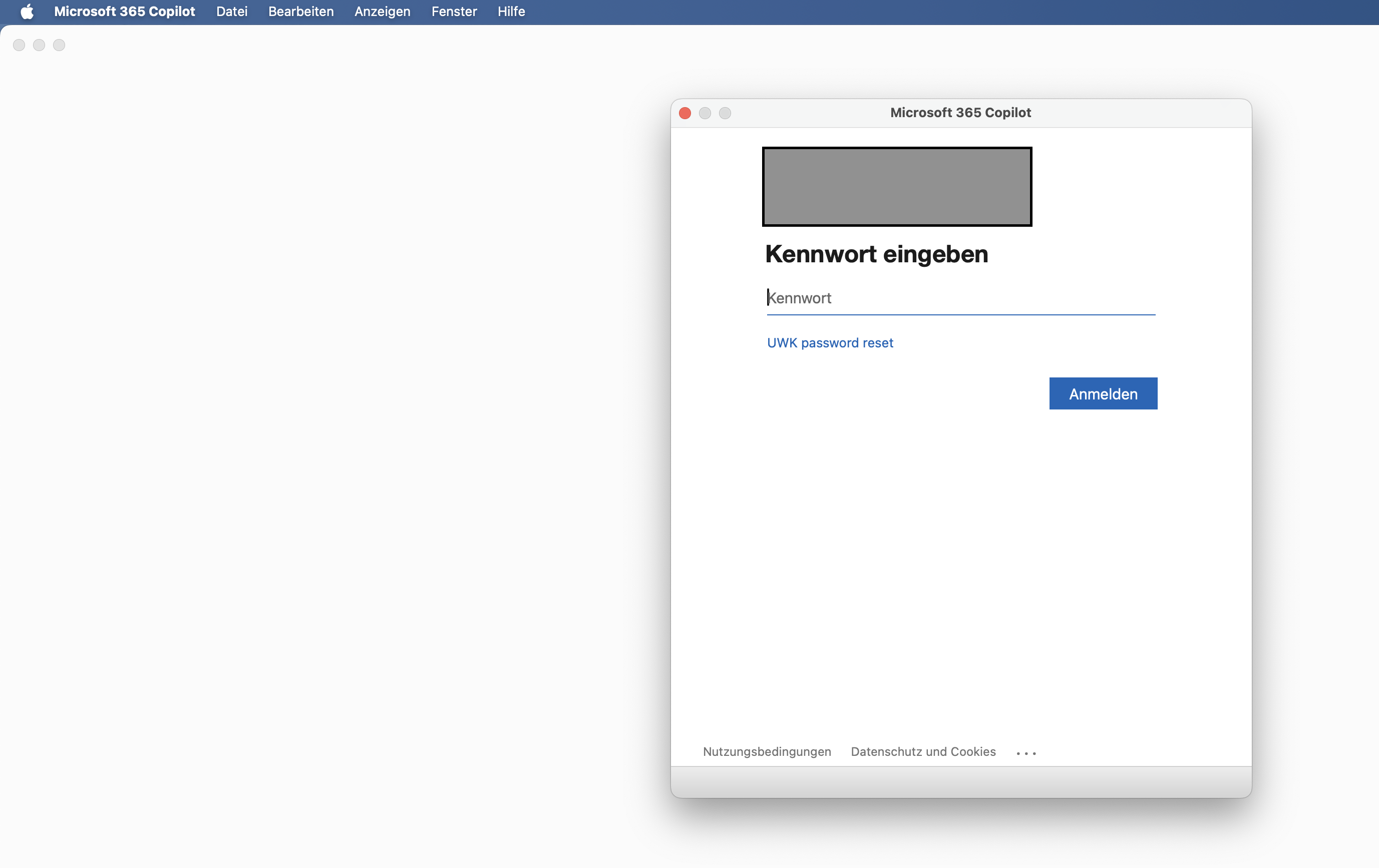The height and width of the screenshot is (868, 1379).
Task: Open the Hilfe menu
Action: tap(511, 12)
